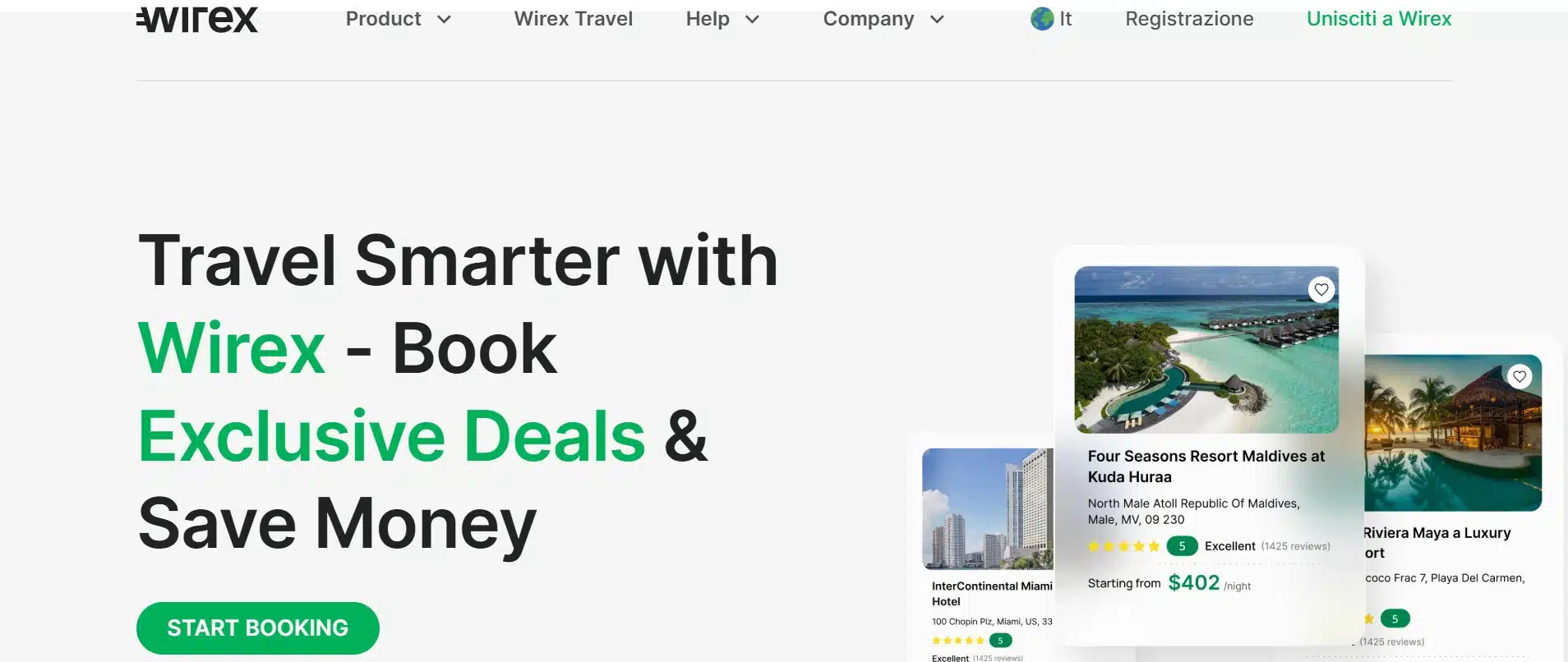Screen dimensions: 1568x662
Task: Click Unisciti a Wirex link
Action: 1379,18
